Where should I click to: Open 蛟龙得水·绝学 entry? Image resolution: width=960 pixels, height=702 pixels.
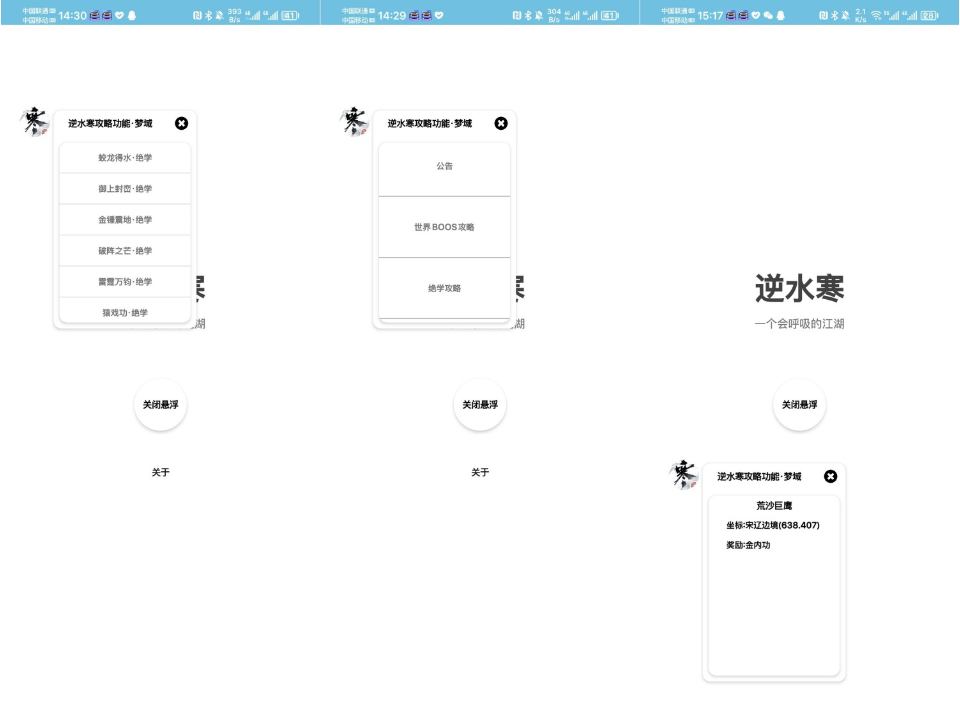click(125, 158)
